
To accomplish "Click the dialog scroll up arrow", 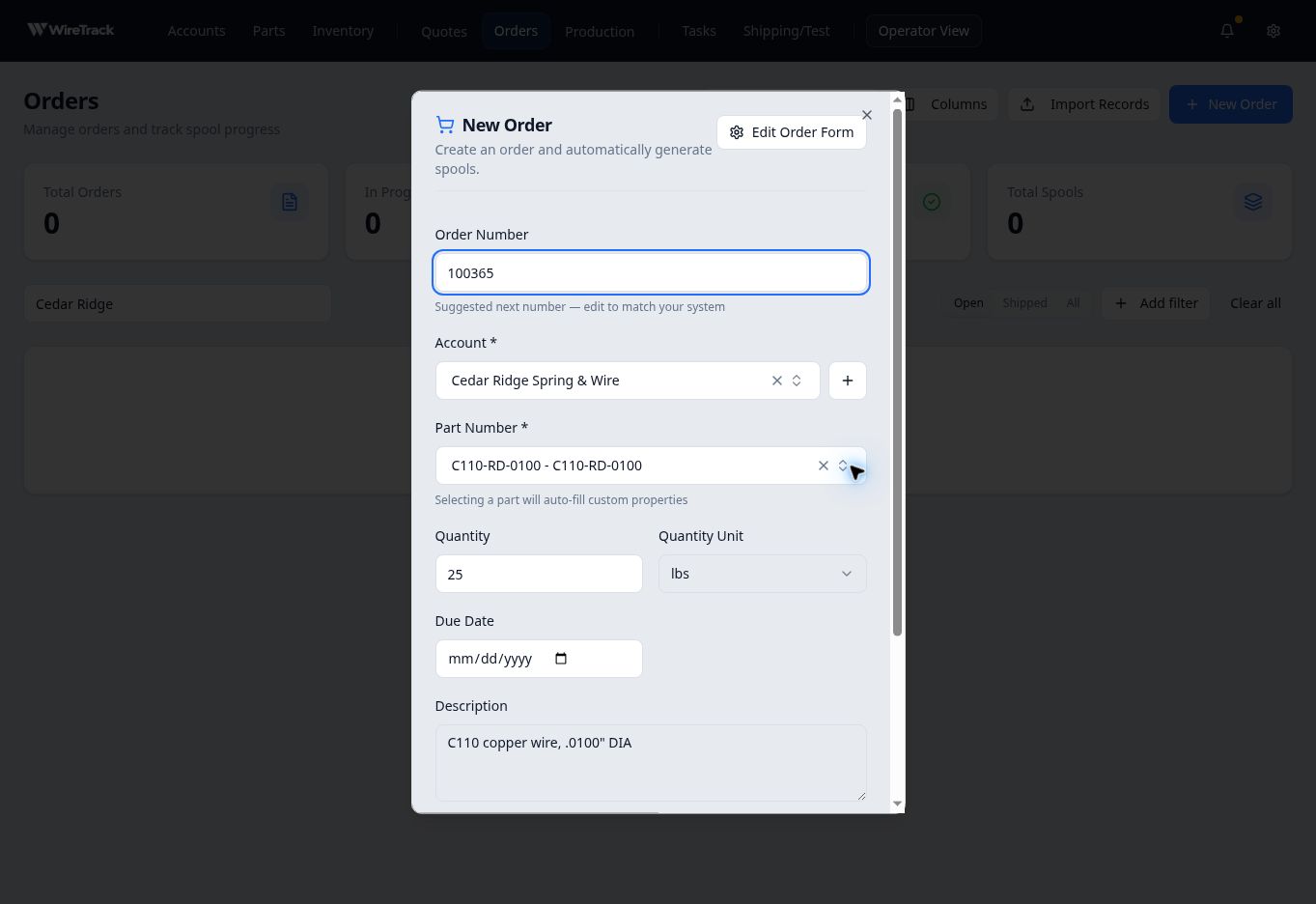I will (897, 99).
